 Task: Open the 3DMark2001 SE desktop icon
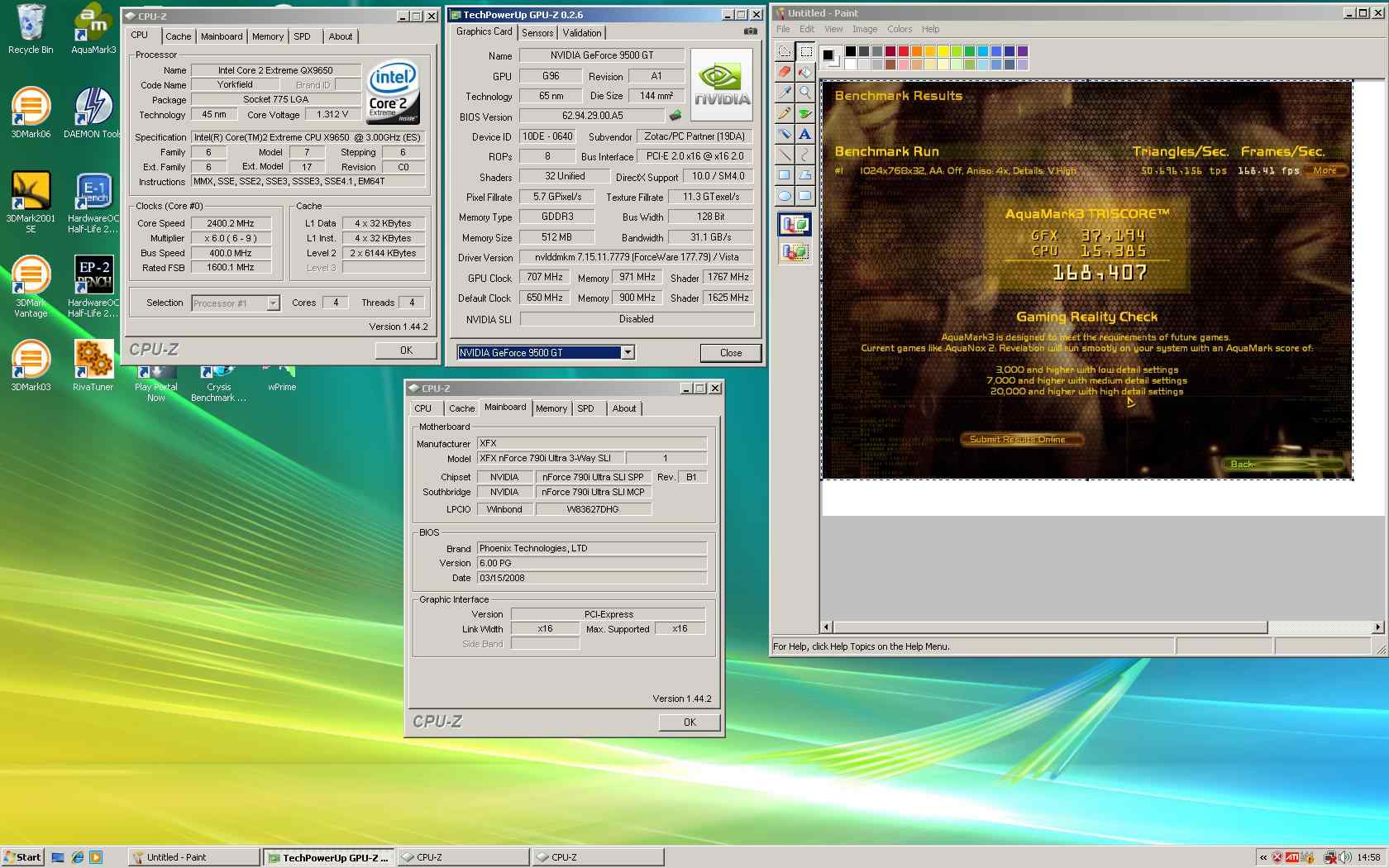click(x=31, y=202)
